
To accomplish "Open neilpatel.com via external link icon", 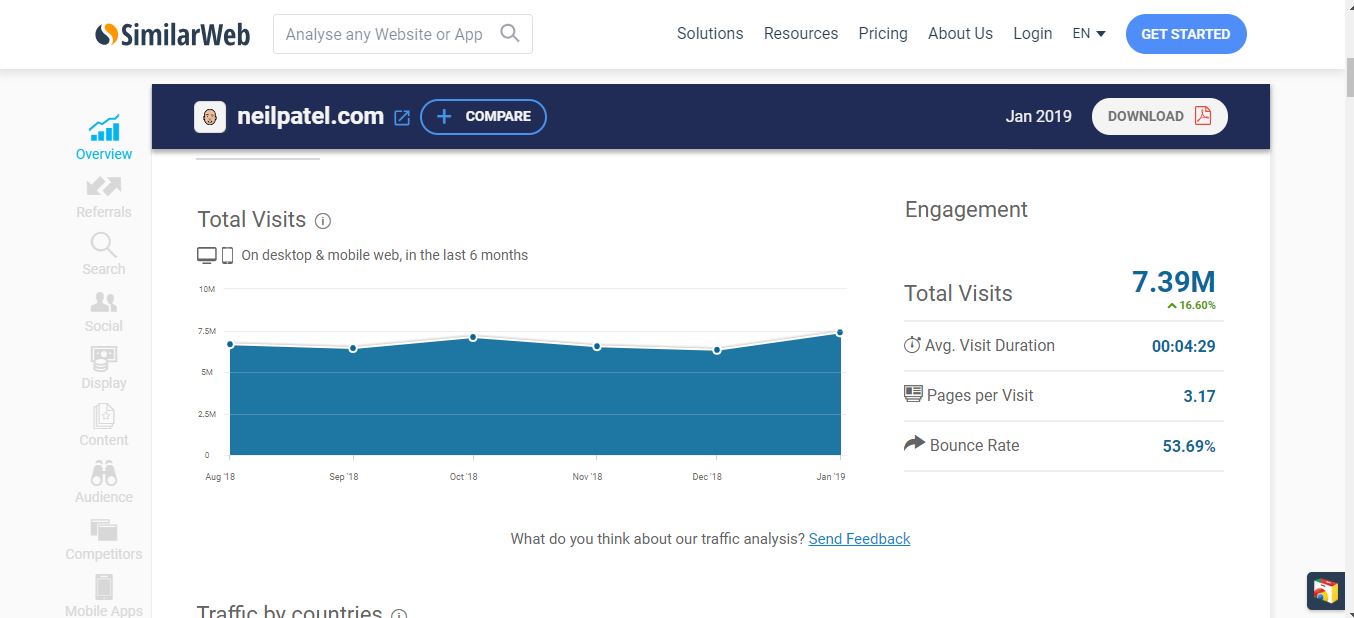I will pyautogui.click(x=402, y=118).
